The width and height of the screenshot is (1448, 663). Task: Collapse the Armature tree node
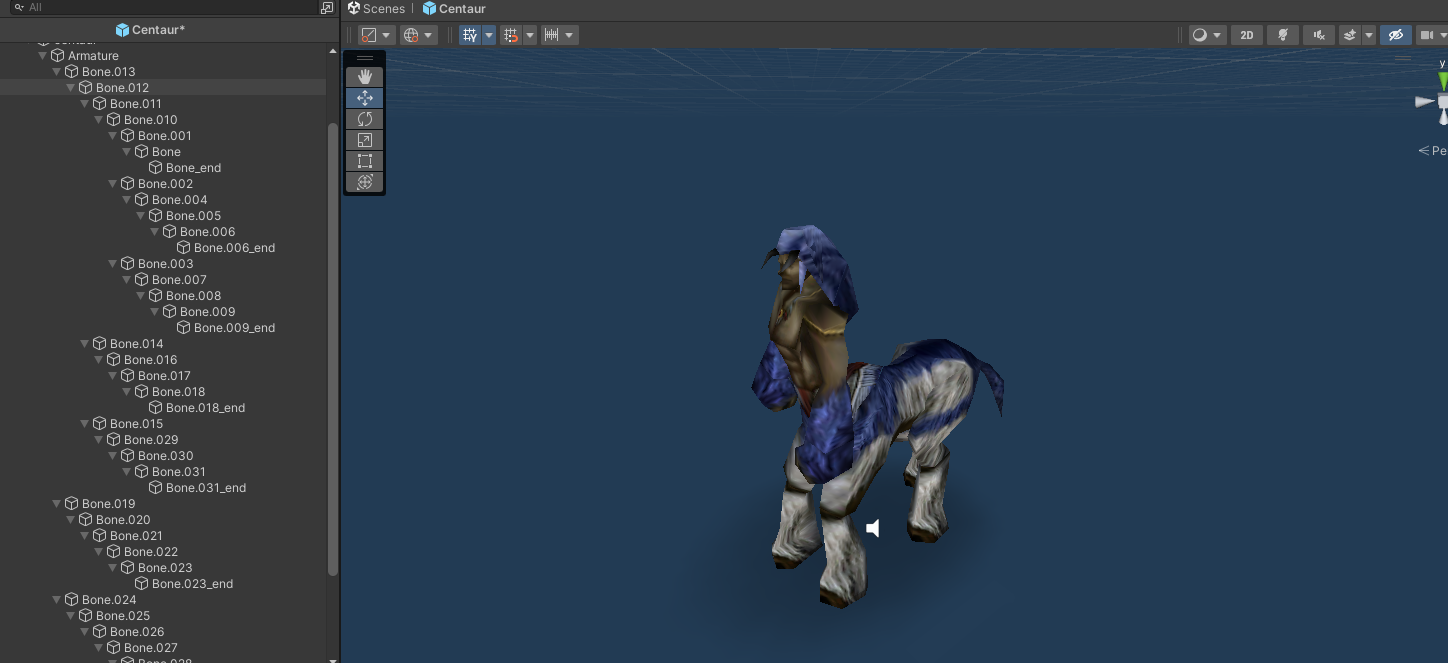tap(43, 56)
